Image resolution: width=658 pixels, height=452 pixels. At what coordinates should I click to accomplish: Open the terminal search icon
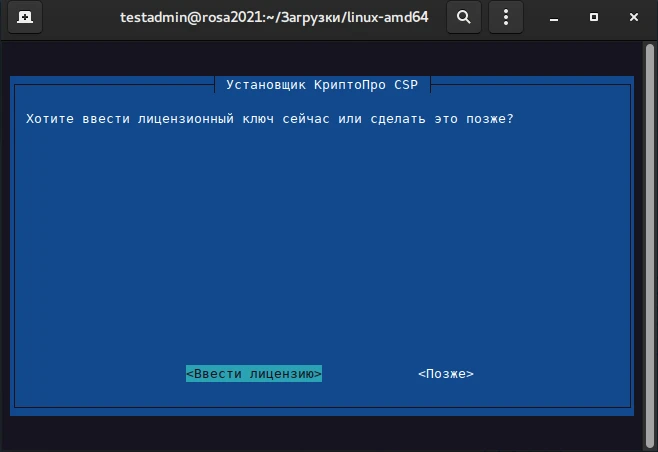click(x=464, y=17)
